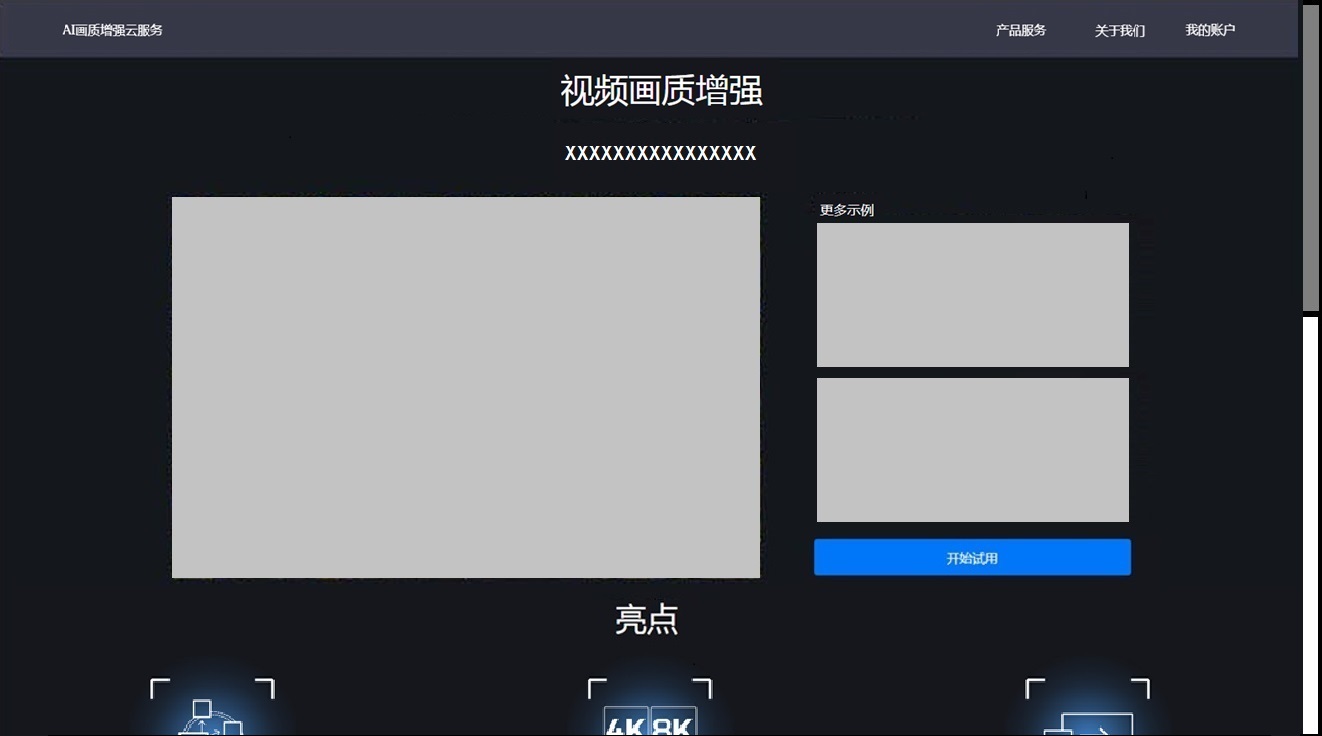Select the large main video preview
Image resolution: width=1322 pixels, height=736 pixels.
tap(466, 387)
